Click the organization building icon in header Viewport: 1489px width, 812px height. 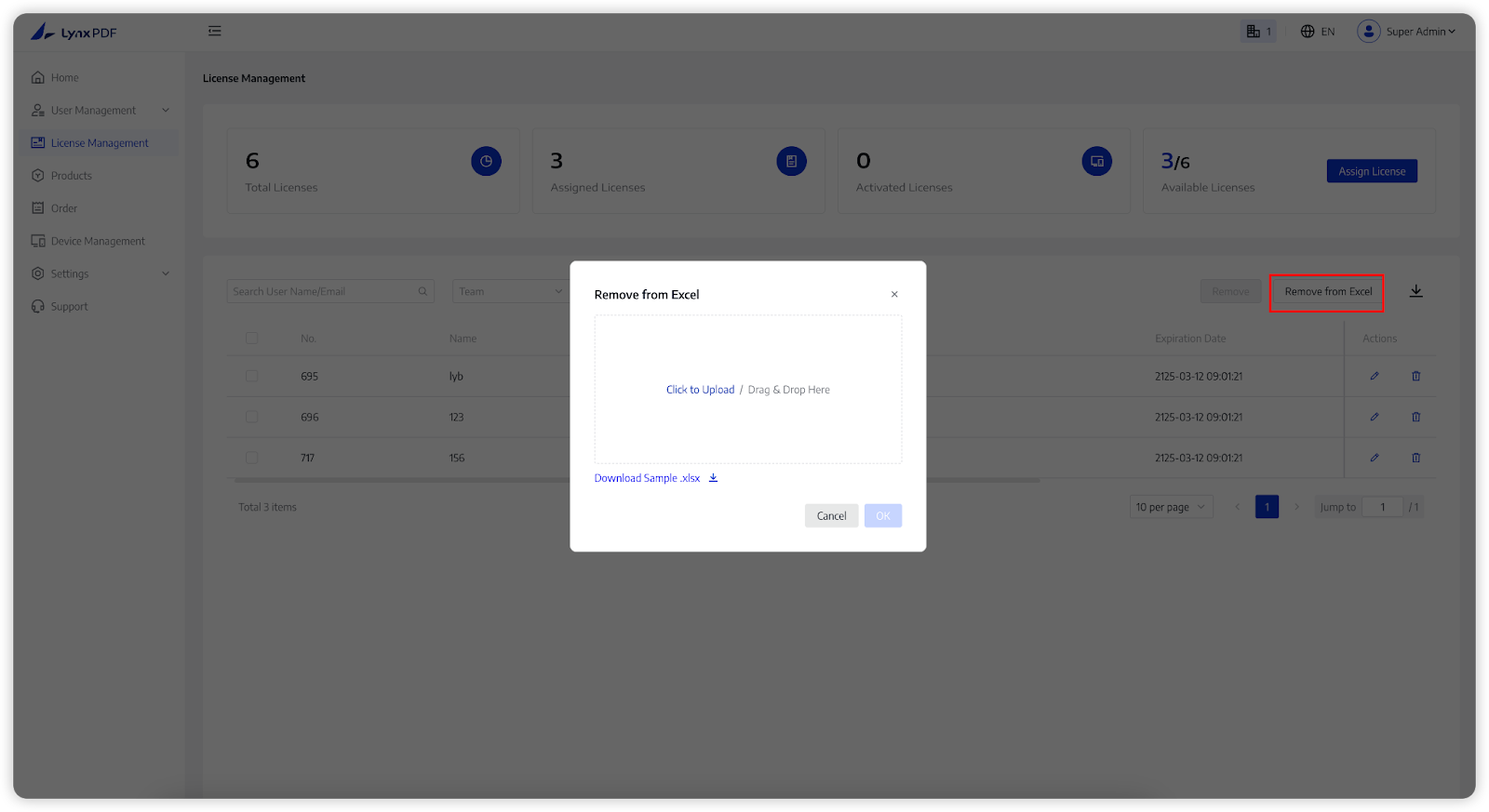pos(1254,32)
